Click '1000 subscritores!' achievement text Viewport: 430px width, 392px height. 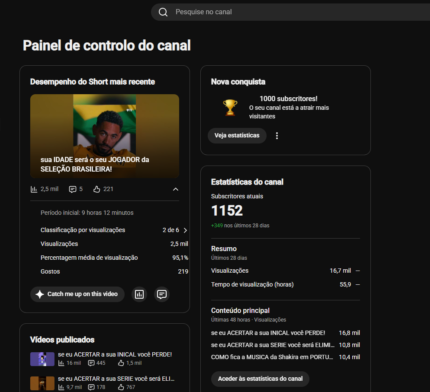[x=288, y=99]
